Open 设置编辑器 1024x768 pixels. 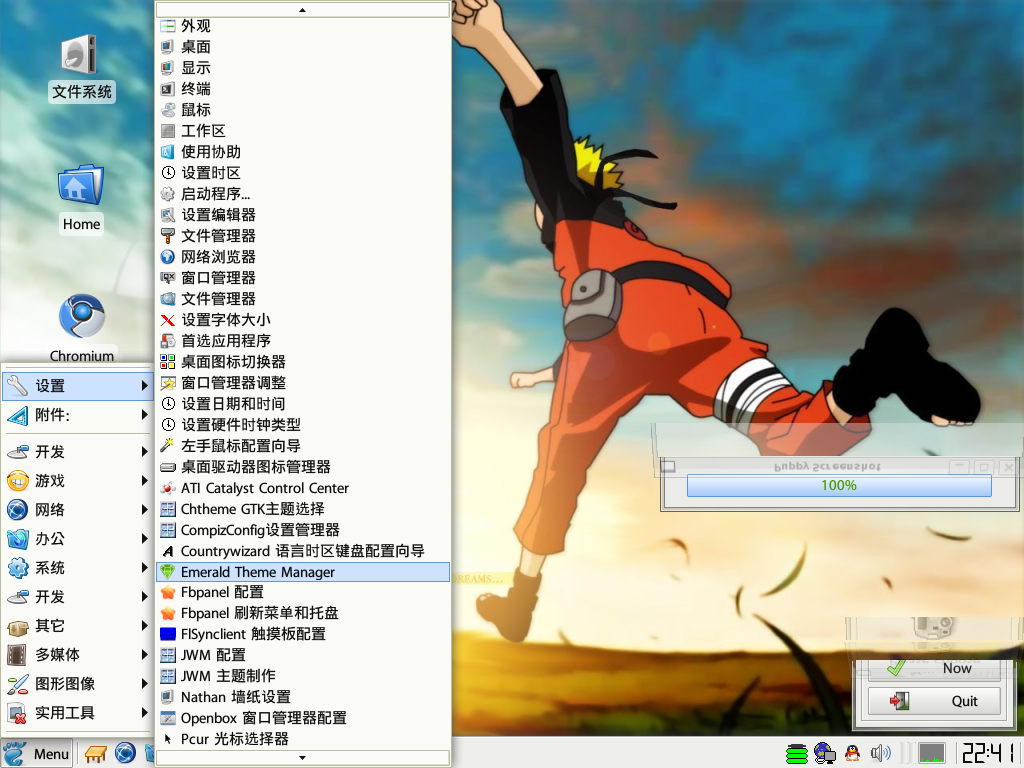click(303, 215)
